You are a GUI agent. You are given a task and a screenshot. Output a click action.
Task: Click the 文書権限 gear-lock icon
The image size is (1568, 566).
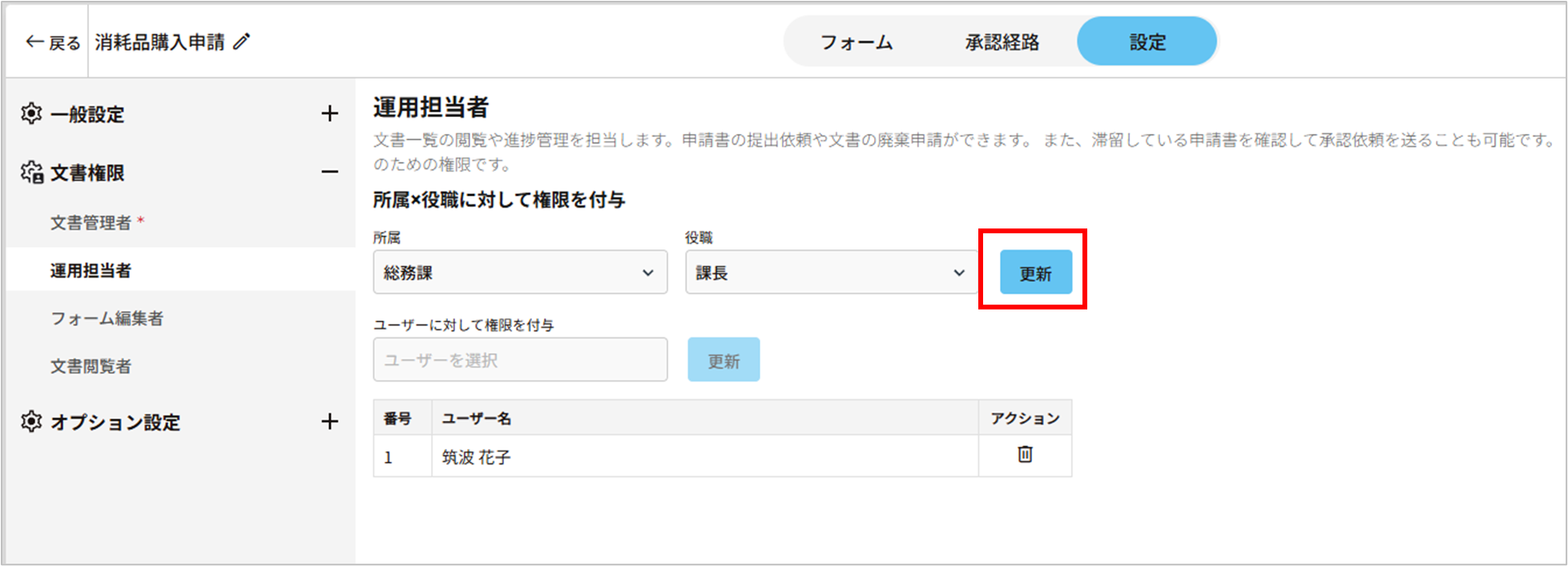click(32, 172)
